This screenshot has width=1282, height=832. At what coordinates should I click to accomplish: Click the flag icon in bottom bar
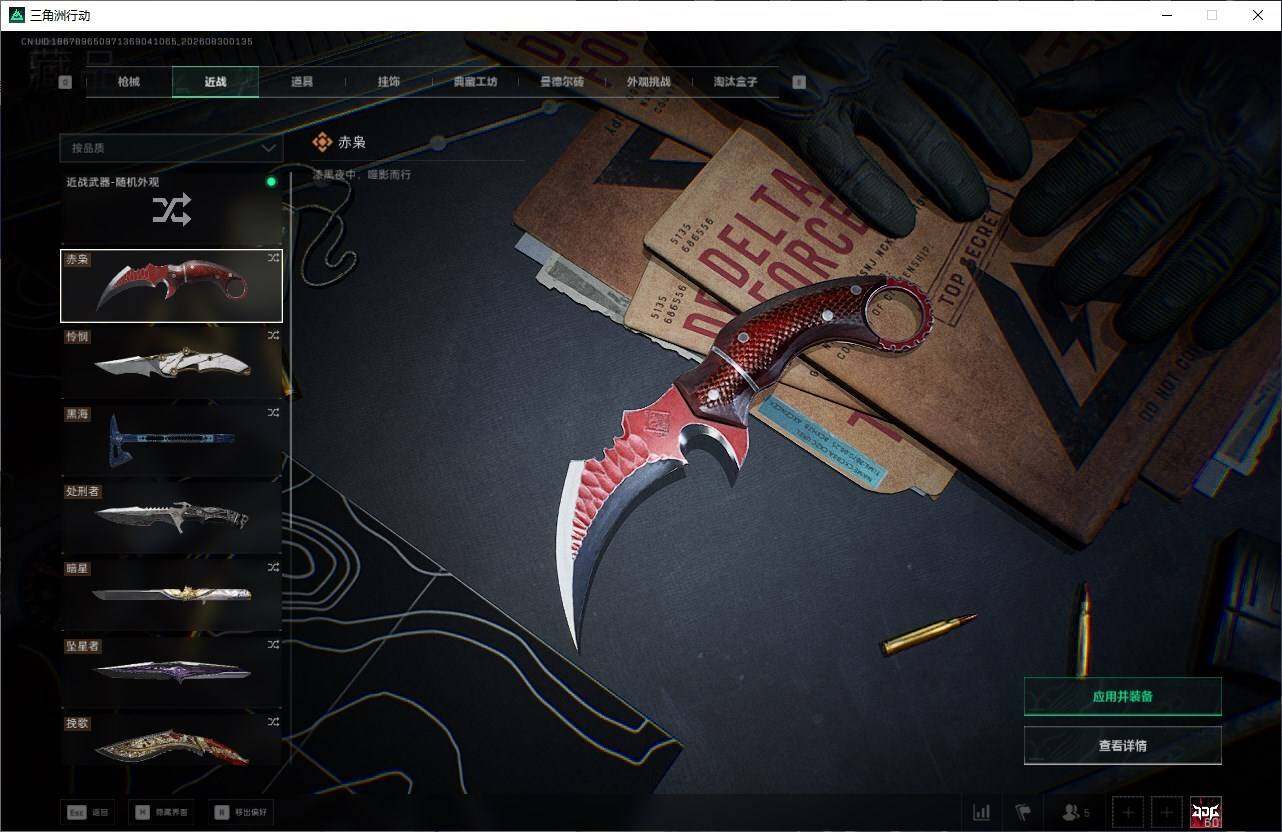point(1022,812)
